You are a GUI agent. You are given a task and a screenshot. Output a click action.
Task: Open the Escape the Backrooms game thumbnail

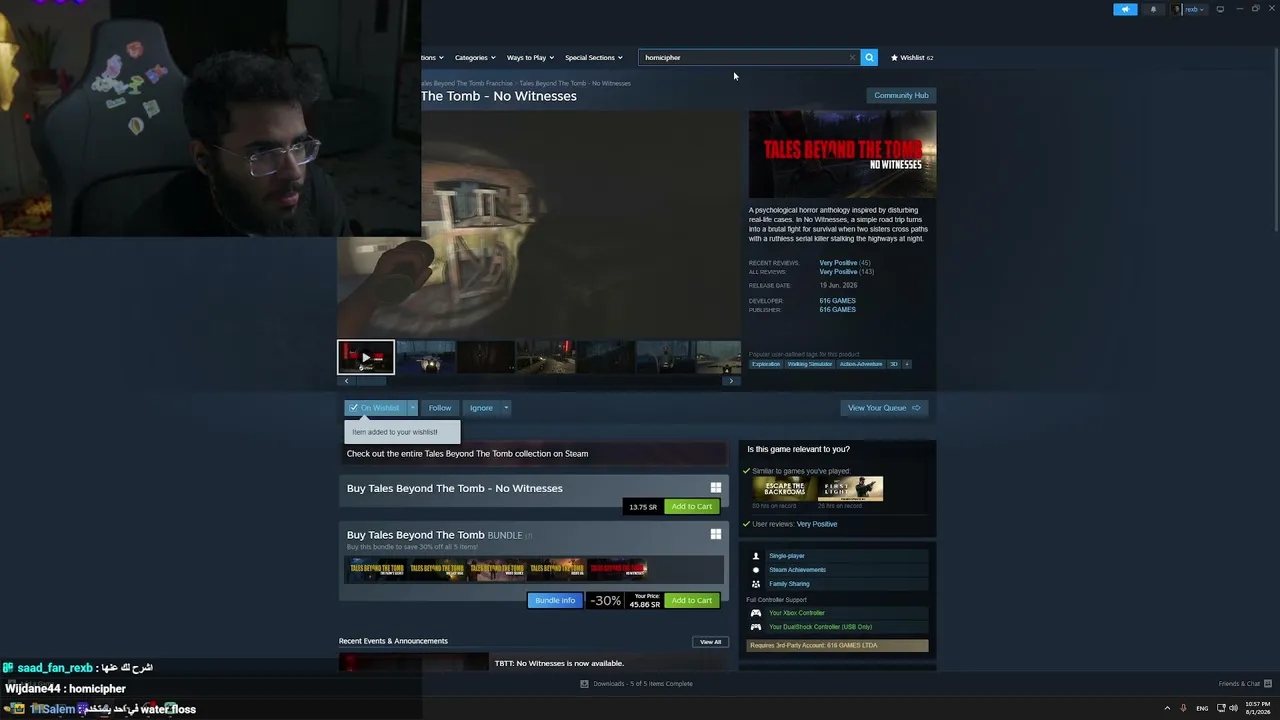click(x=784, y=488)
